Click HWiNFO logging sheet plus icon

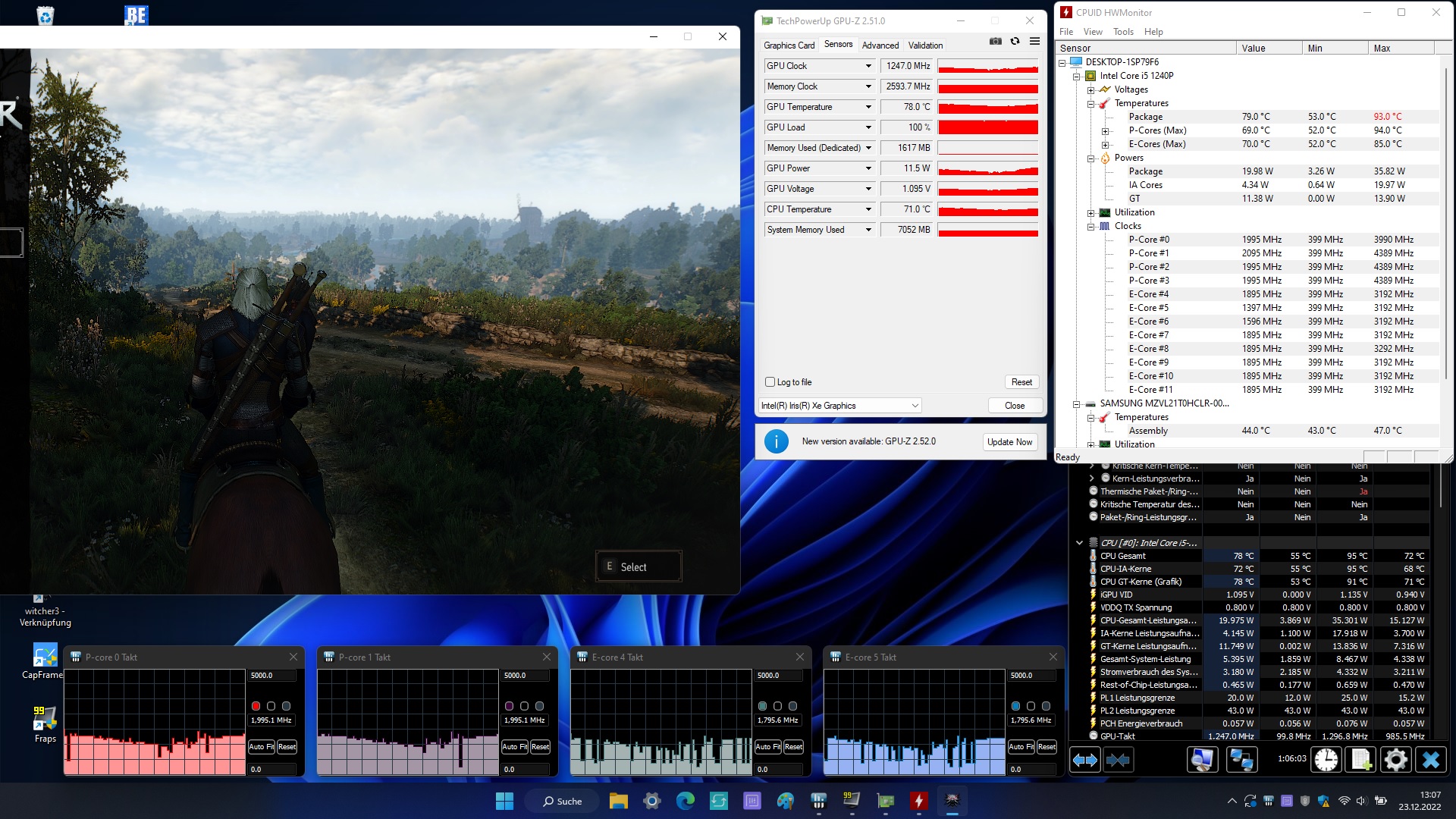pos(1361,759)
